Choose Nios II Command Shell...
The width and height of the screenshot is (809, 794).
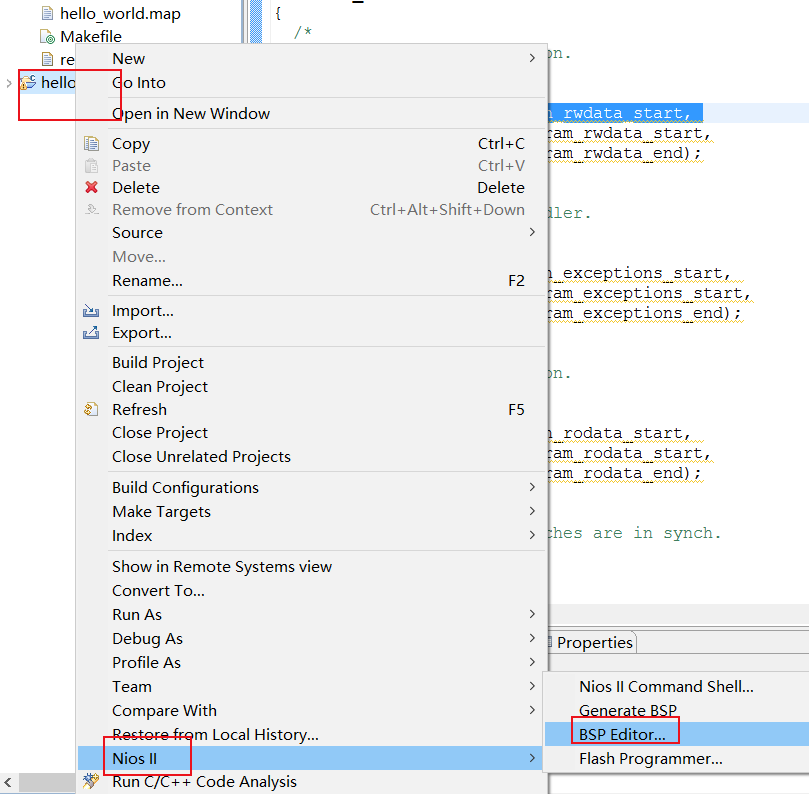(x=677, y=687)
